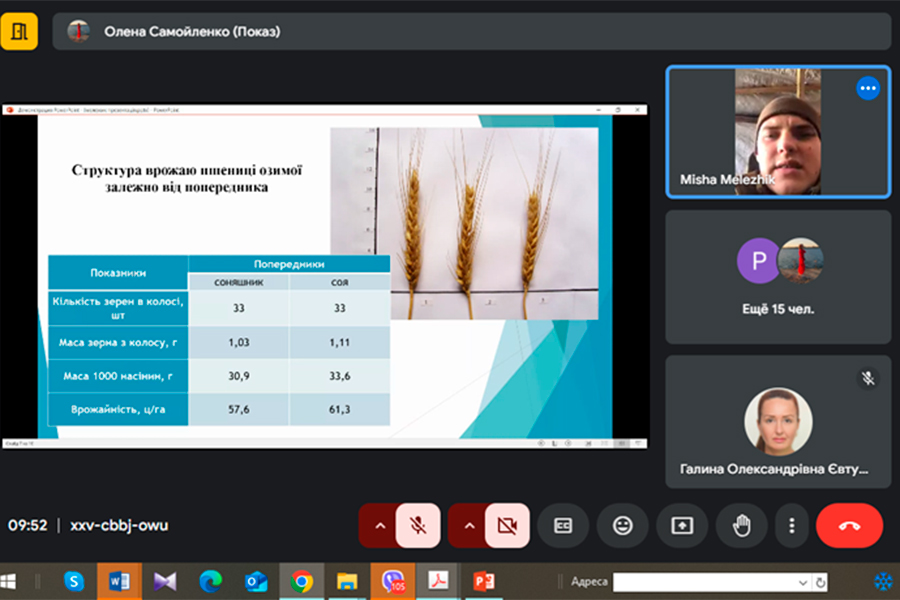
Task: Open Viber with 105 unread badge
Action: point(393,582)
